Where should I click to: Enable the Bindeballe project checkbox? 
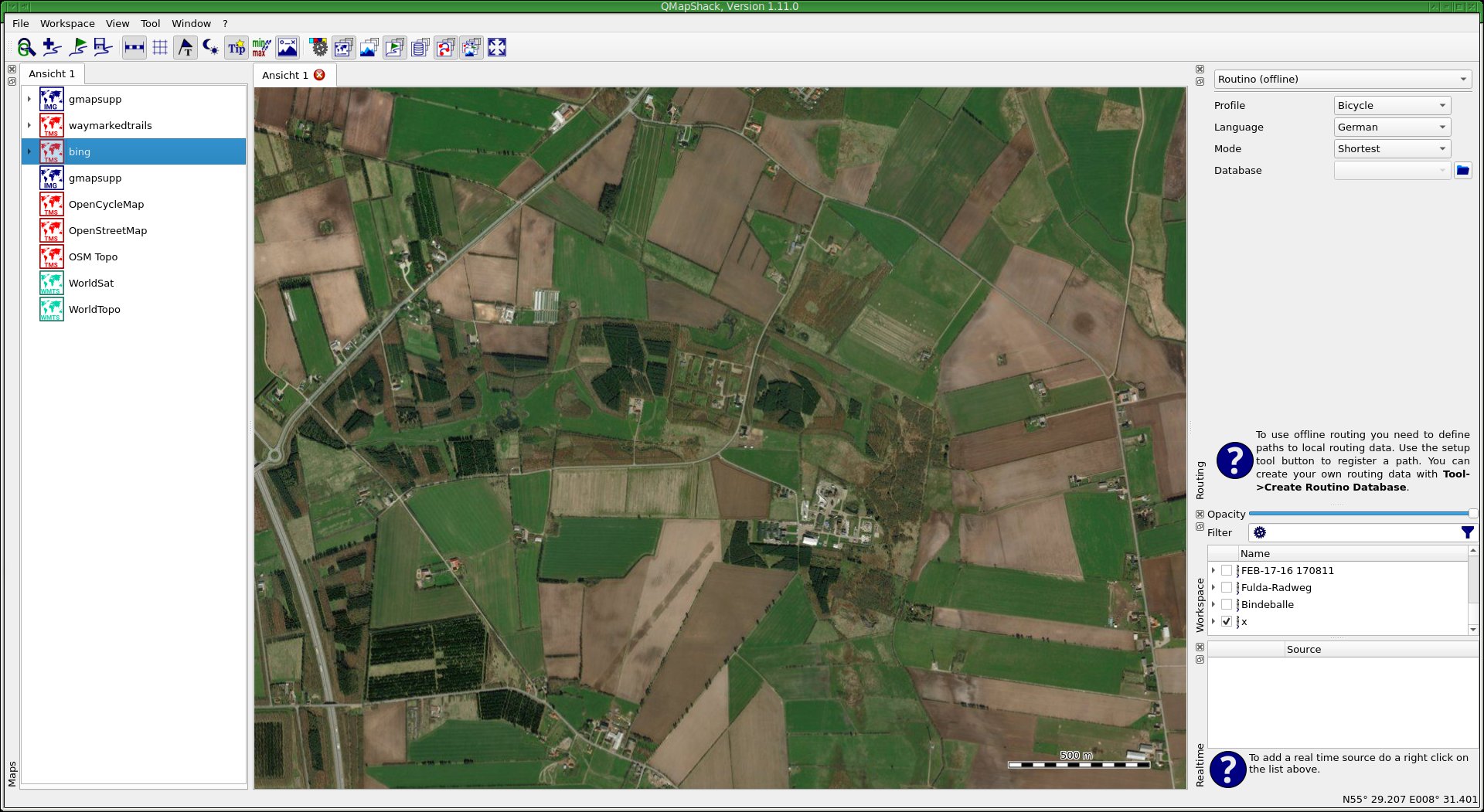pyautogui.click(x=1227, y=604)
